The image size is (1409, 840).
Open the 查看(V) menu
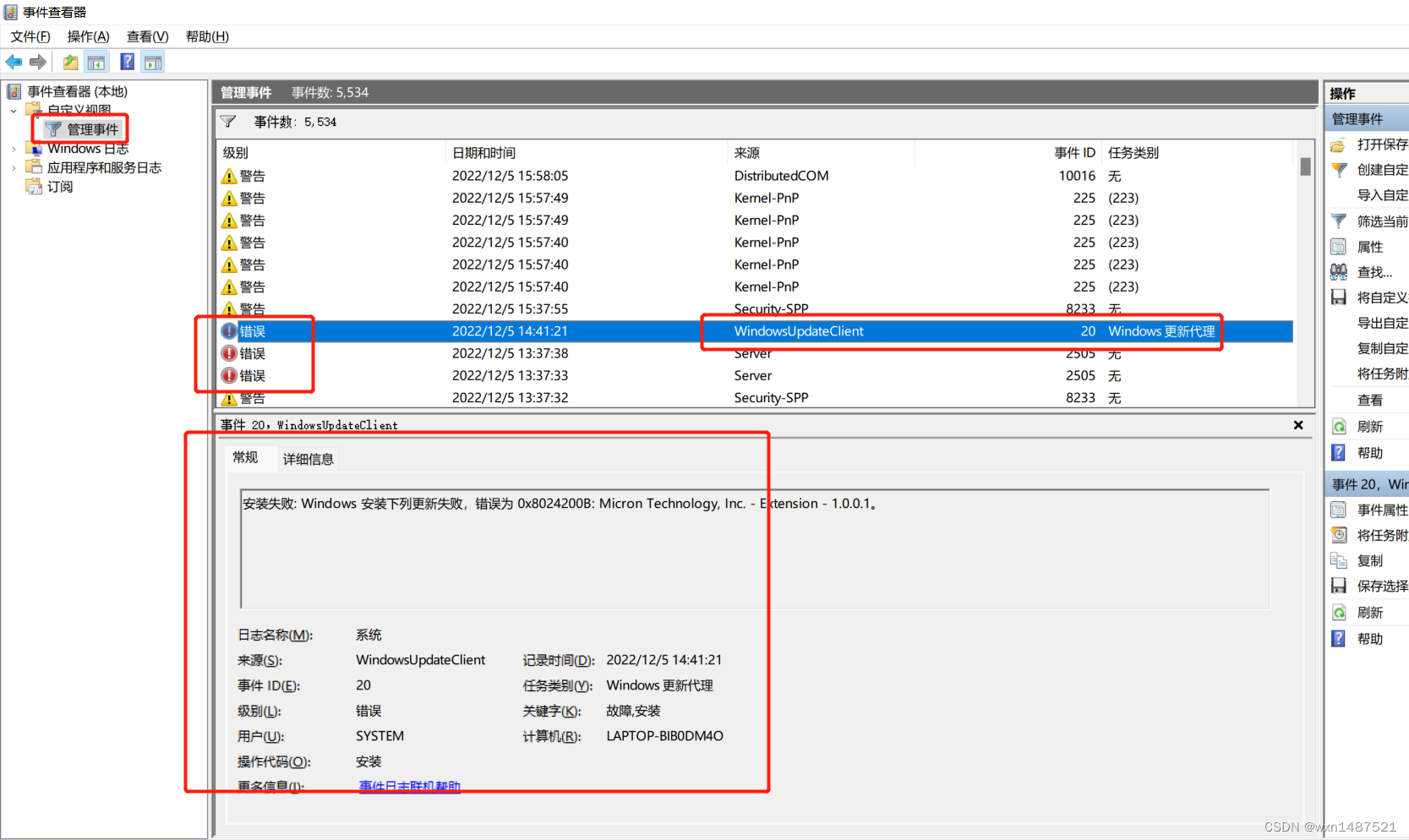(x=147, y=36)
